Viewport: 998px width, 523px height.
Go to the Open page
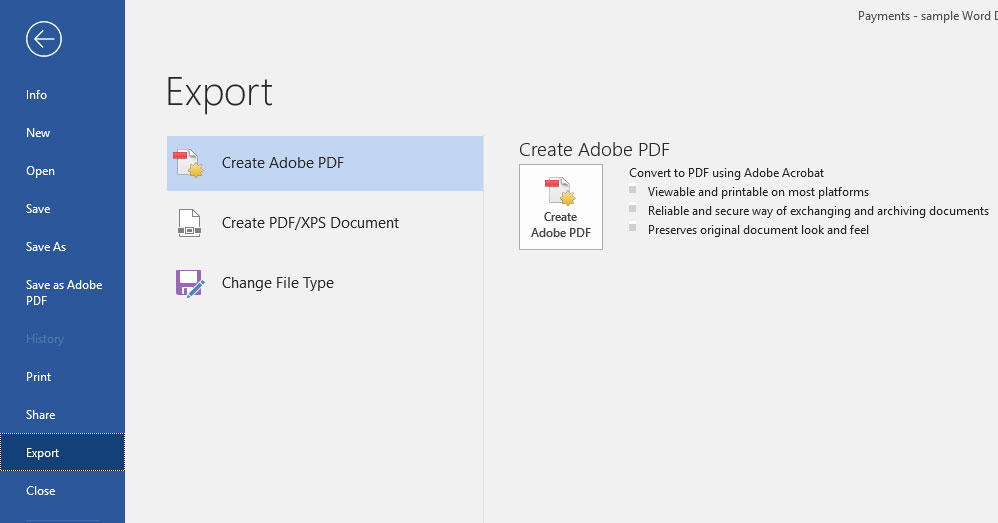point(40,171)
